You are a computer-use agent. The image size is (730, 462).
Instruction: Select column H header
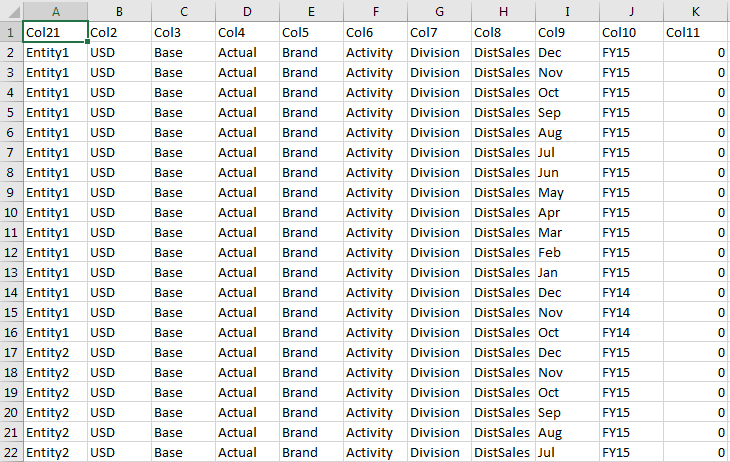click(x=503, y=10)
